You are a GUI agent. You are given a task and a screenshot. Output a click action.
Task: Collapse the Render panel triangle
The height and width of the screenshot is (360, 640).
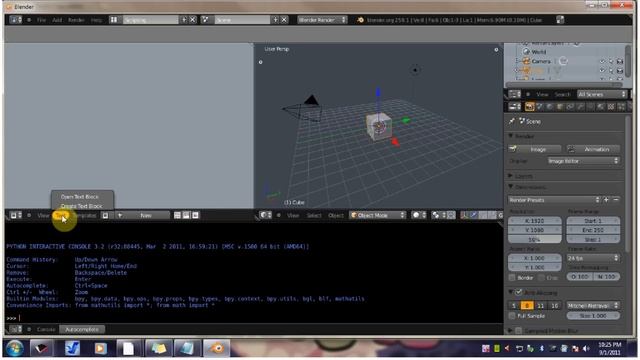pyautogui.click(x=511, y=136)
